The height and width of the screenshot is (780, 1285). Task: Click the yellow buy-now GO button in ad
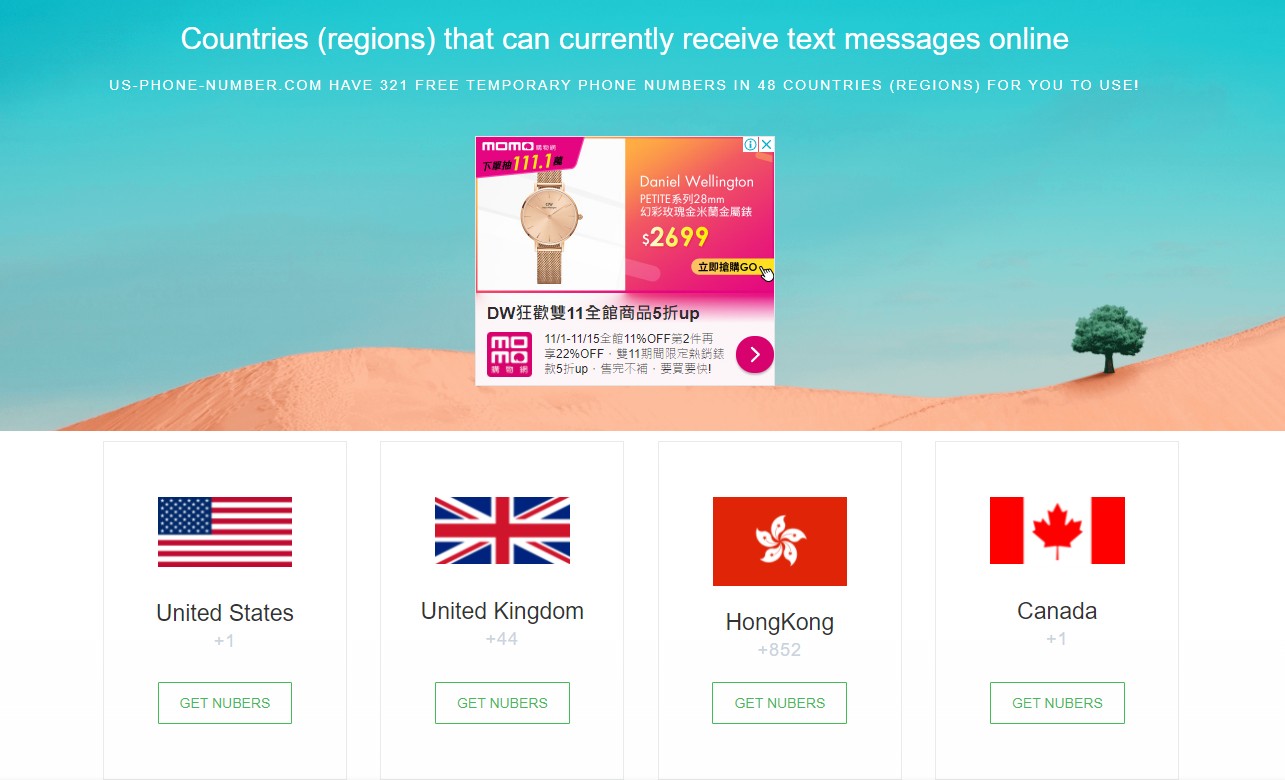coord(732,267)
